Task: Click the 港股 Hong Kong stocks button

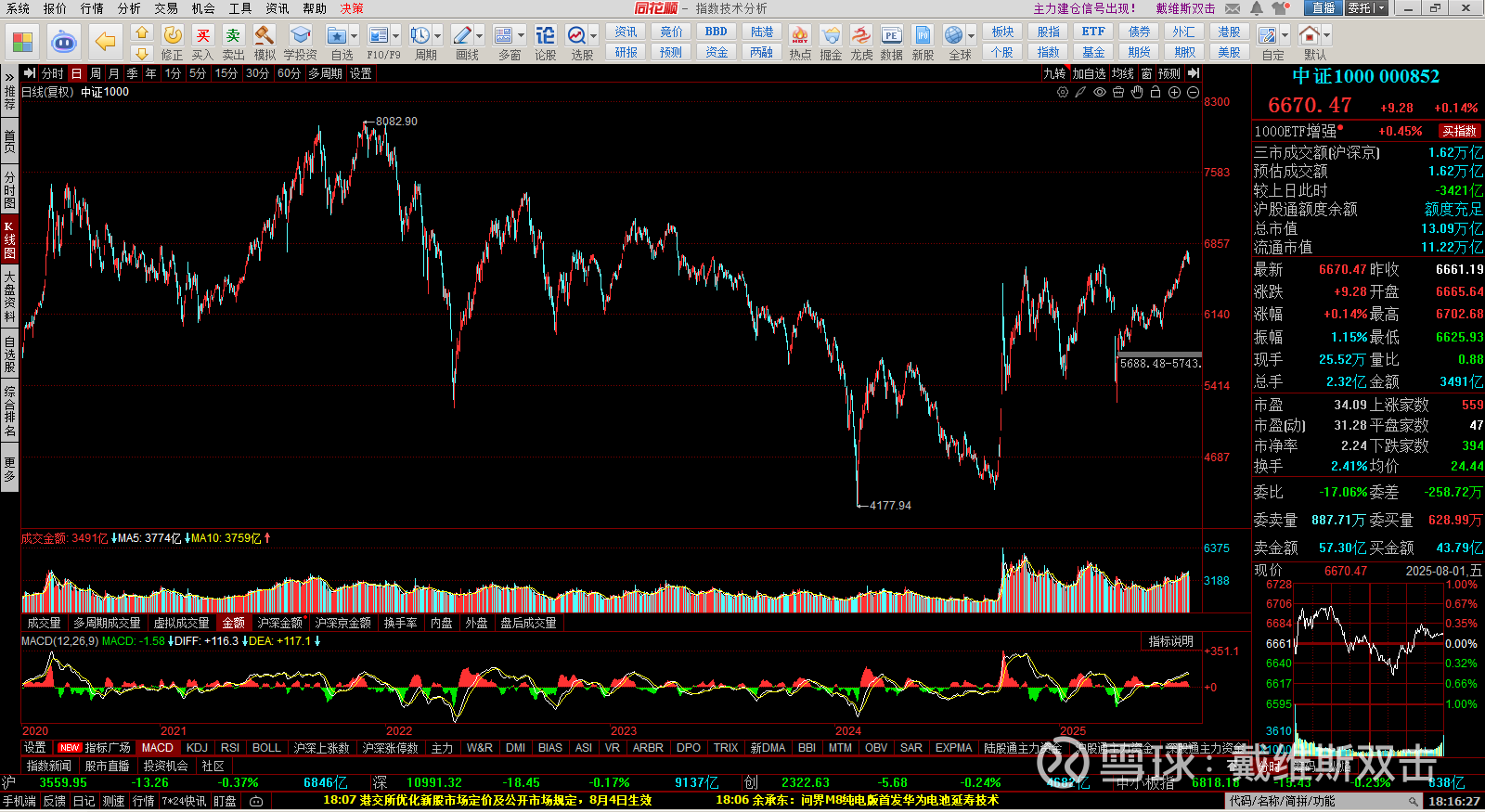Action: [x=1229, y=32]
